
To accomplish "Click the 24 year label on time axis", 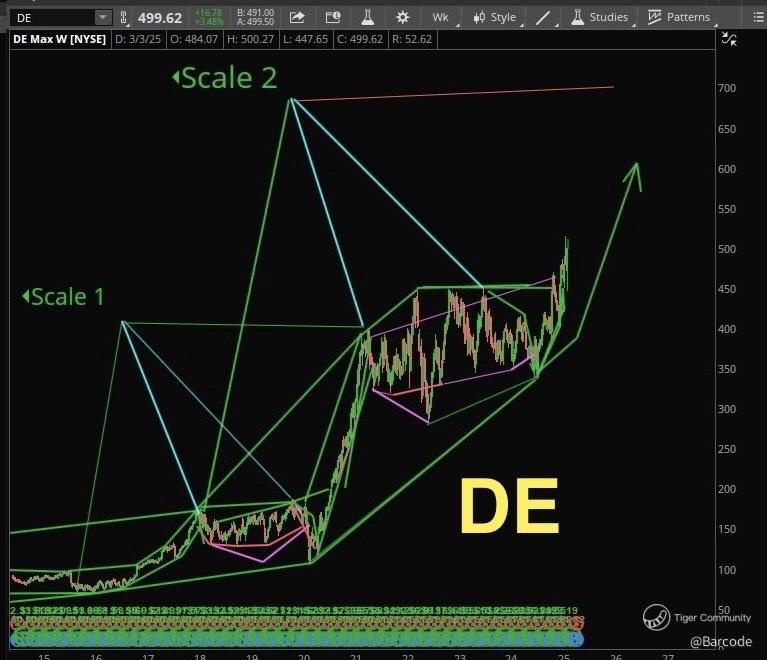I will (511, 656).
